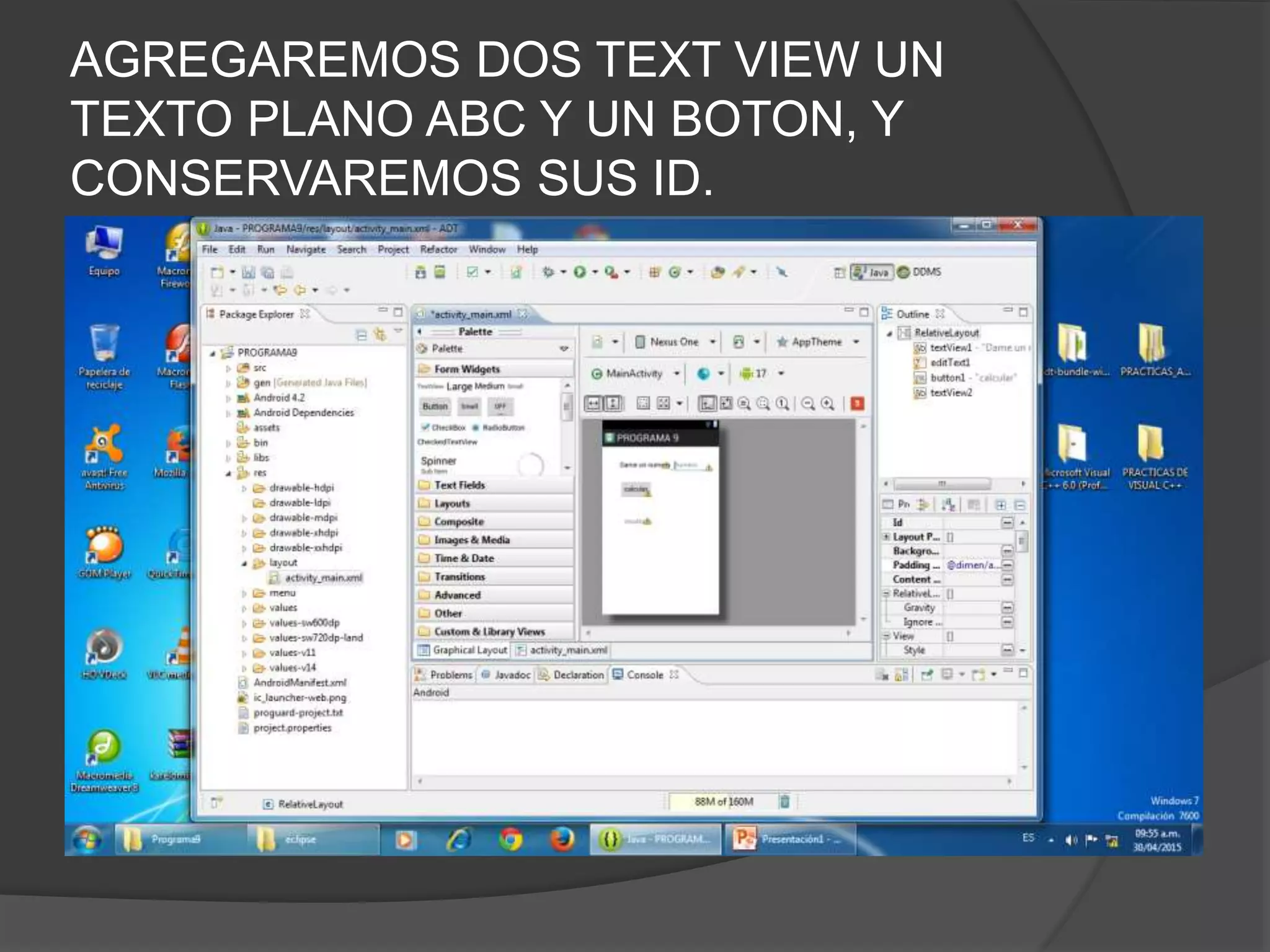
Task: Expand the Layout P... property group
Action: pos(887,537)
